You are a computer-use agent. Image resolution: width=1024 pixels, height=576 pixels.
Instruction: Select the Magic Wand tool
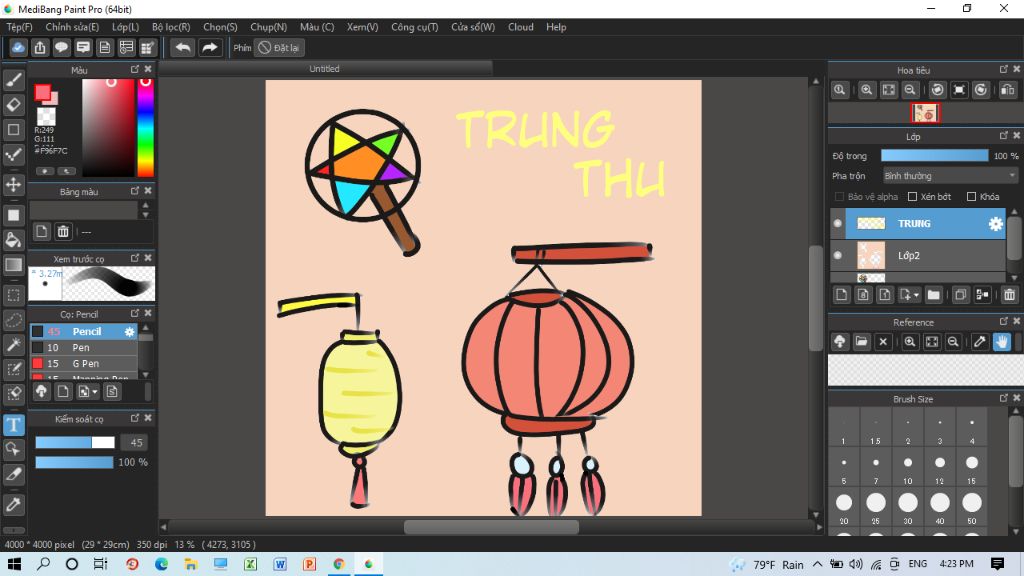point(14,345)
